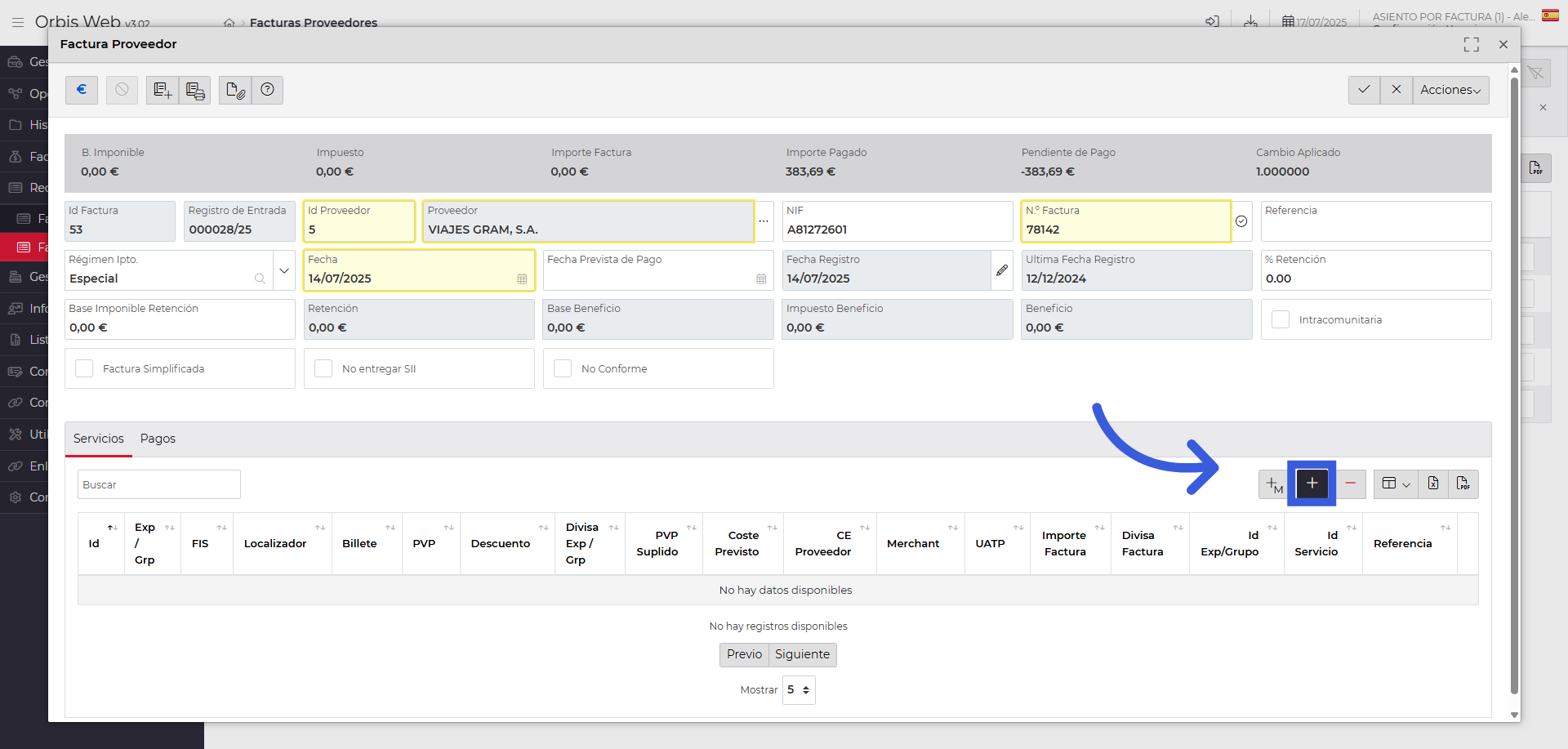This screenshot has height=749, width=1568.
Task: Export services table to Excel icon
Action: click(x=1433, y=484)
